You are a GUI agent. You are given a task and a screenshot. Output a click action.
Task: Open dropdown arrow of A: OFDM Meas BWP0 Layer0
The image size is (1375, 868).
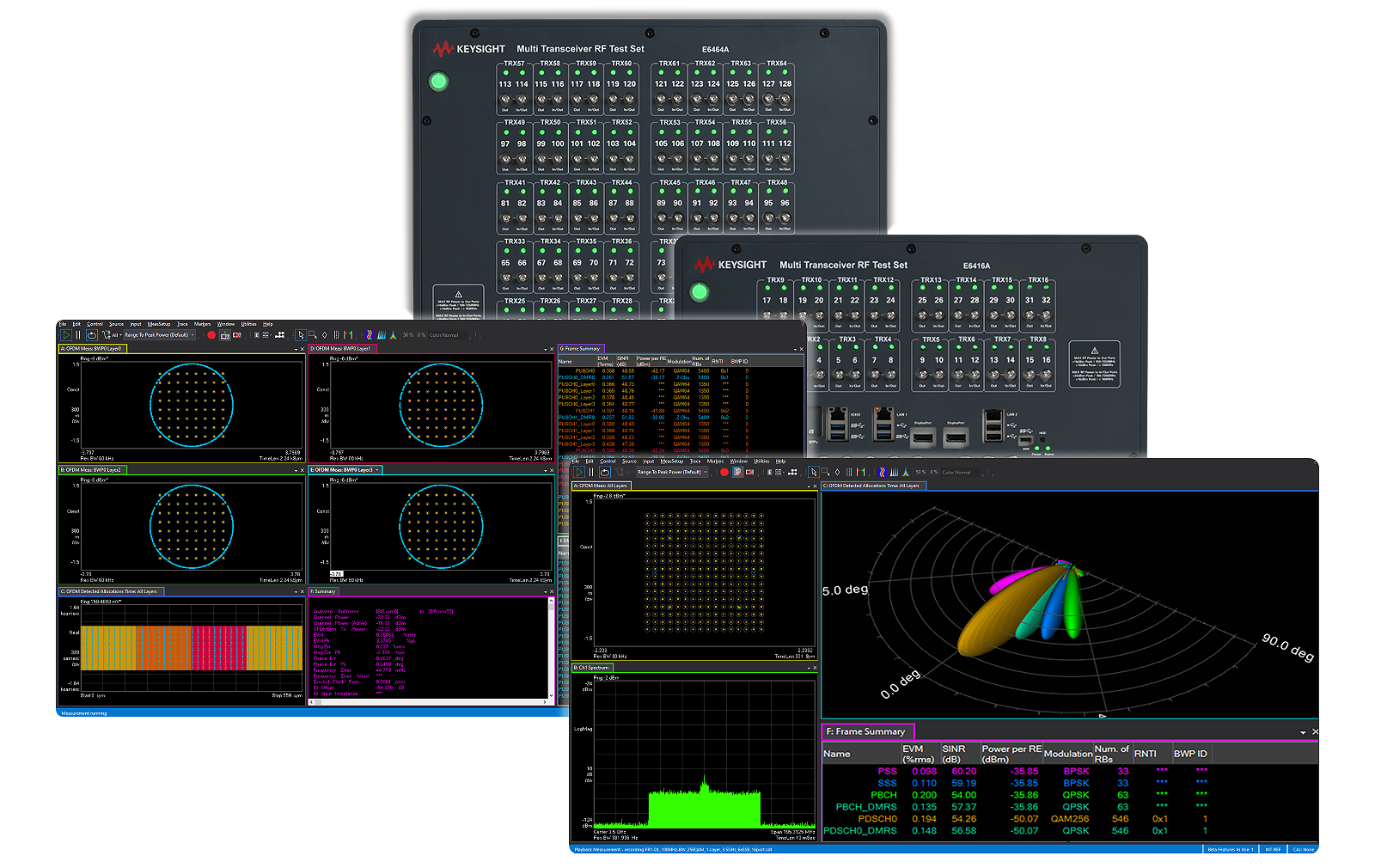pyautogui.click(x=296, y=349)
